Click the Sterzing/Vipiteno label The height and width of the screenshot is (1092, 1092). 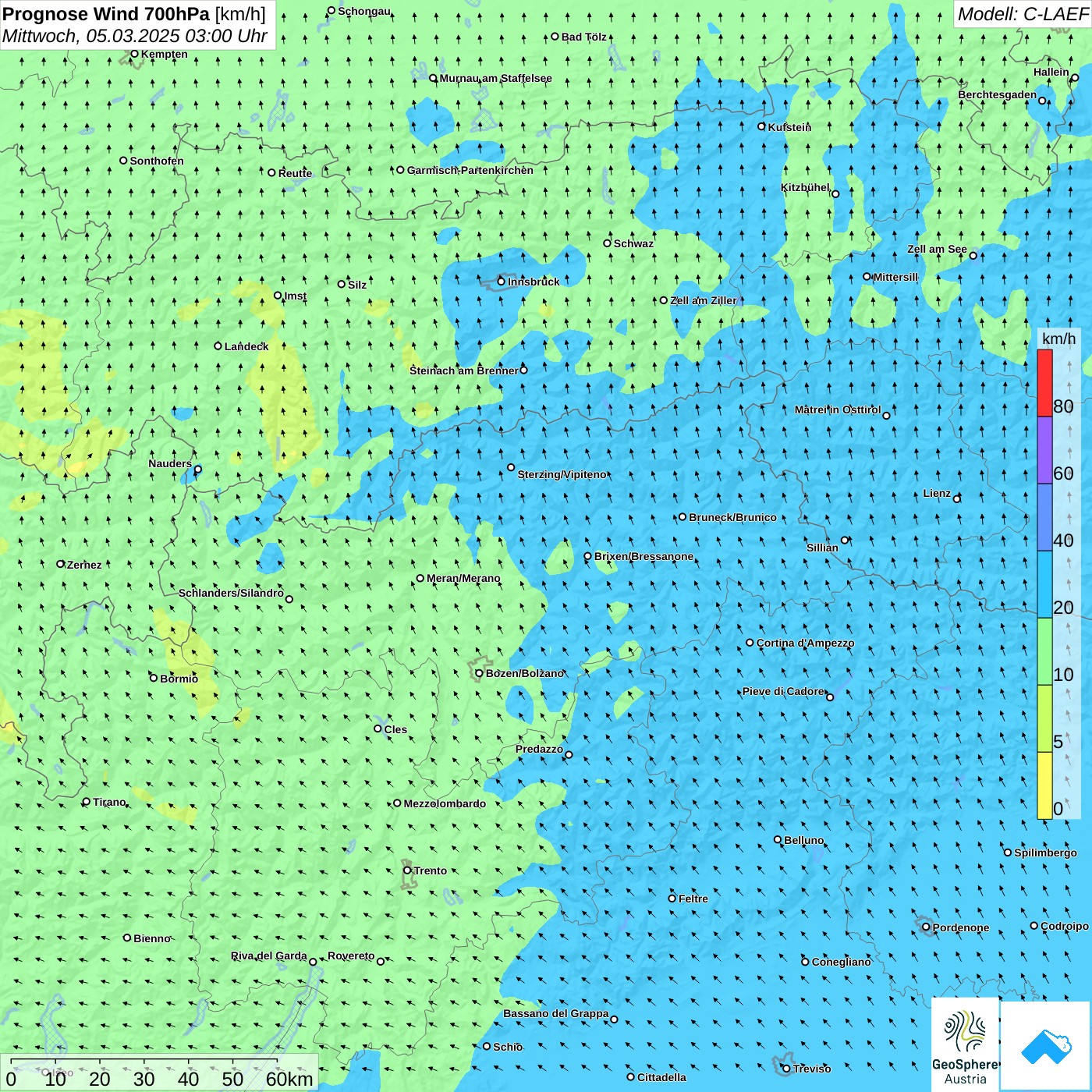[562, 474]
